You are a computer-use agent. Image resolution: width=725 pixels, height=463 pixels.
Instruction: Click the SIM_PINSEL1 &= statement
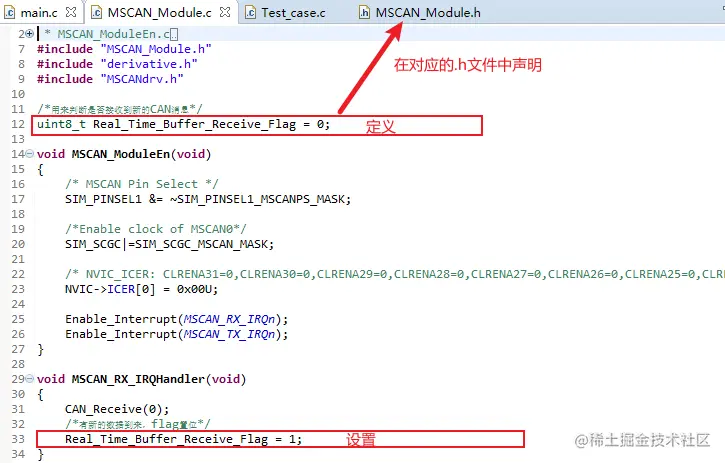pyautogui.click(x=208, y=199)
